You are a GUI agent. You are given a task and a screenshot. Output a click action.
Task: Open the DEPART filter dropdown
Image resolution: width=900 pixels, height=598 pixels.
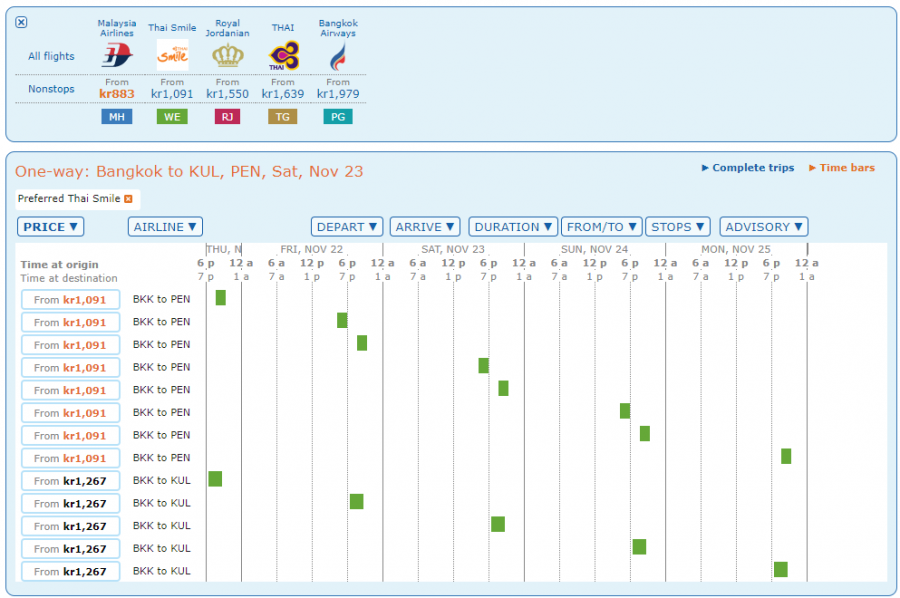[x=346, y=227]
